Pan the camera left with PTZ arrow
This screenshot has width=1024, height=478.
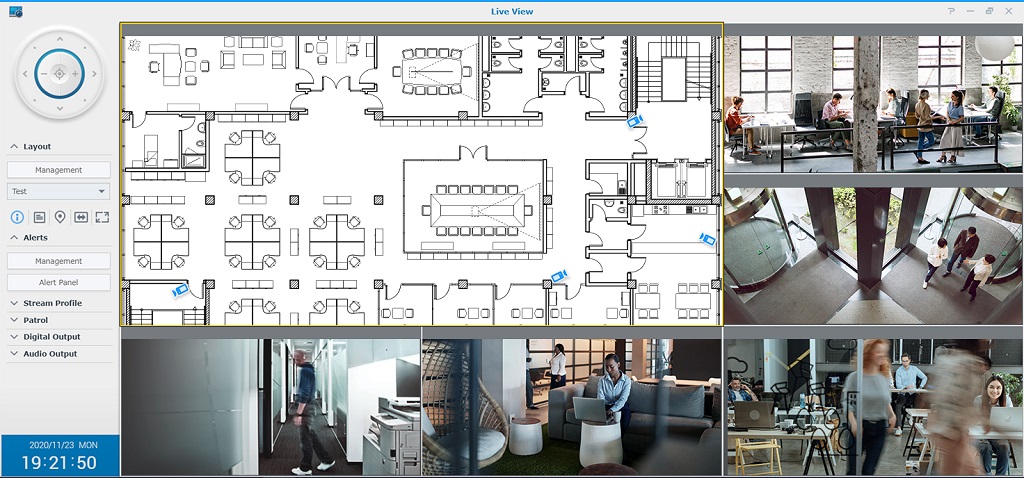pos(25,74)
